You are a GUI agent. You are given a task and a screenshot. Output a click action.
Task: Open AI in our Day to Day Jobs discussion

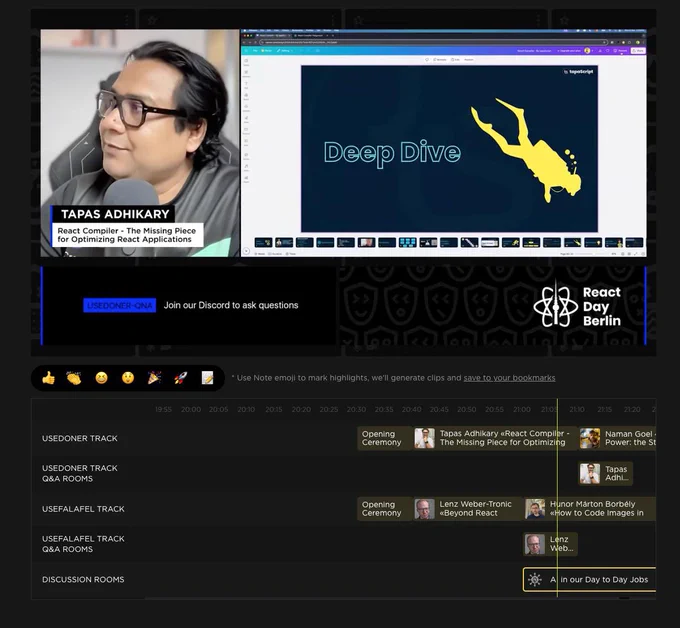(589, 579)
